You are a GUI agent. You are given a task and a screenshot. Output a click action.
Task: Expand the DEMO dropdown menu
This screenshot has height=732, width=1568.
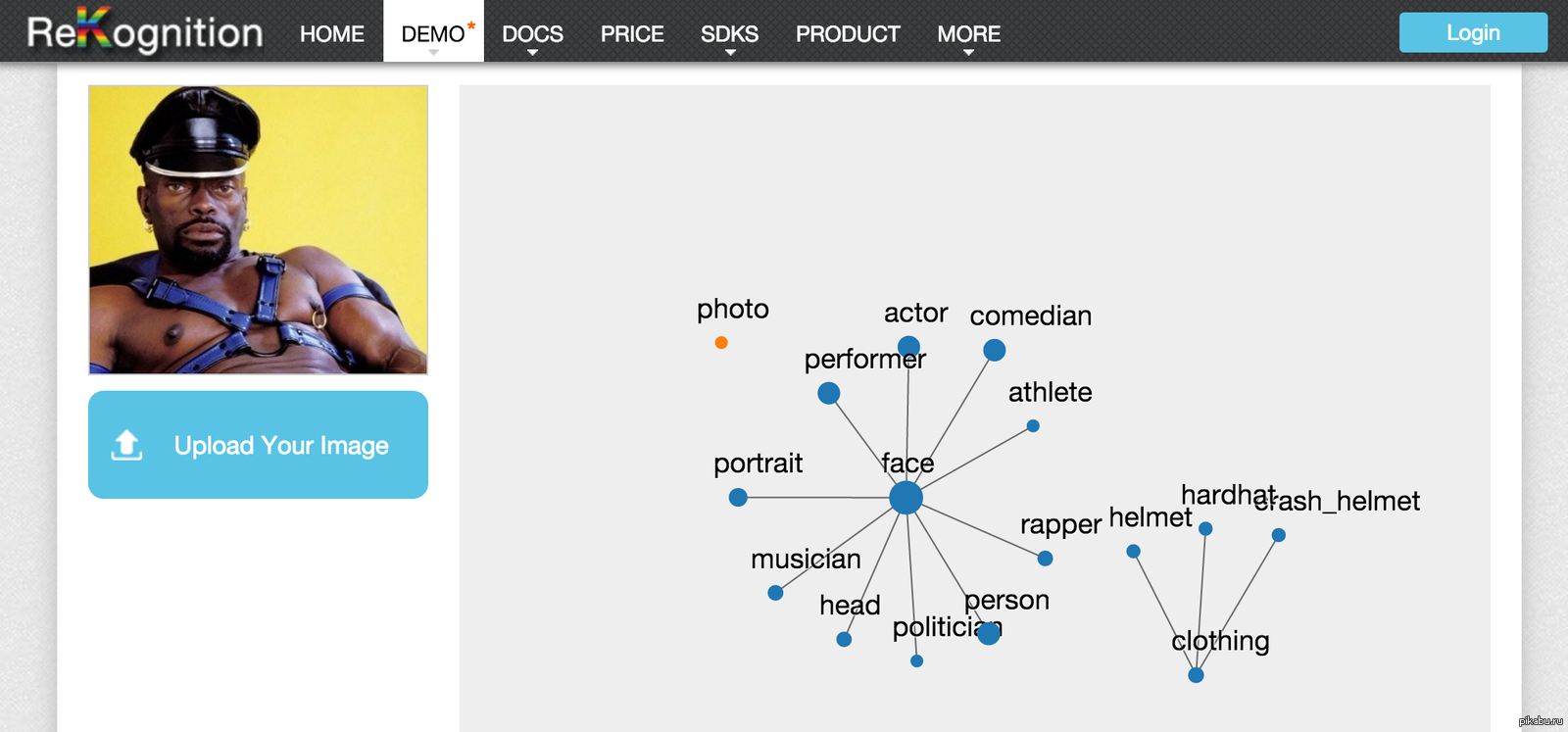tap(433, 34)
